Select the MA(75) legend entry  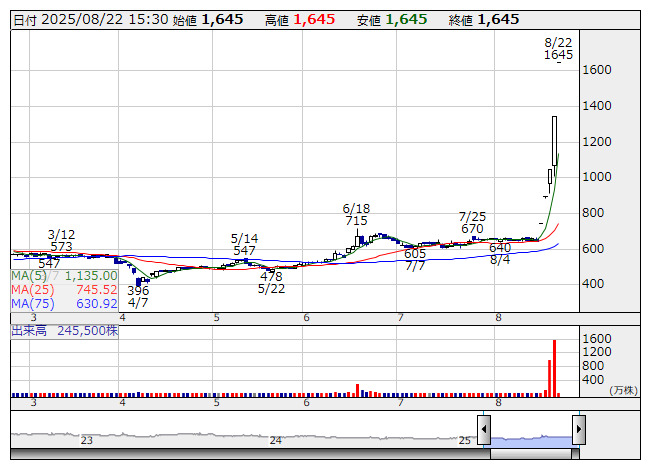[65, 304]
